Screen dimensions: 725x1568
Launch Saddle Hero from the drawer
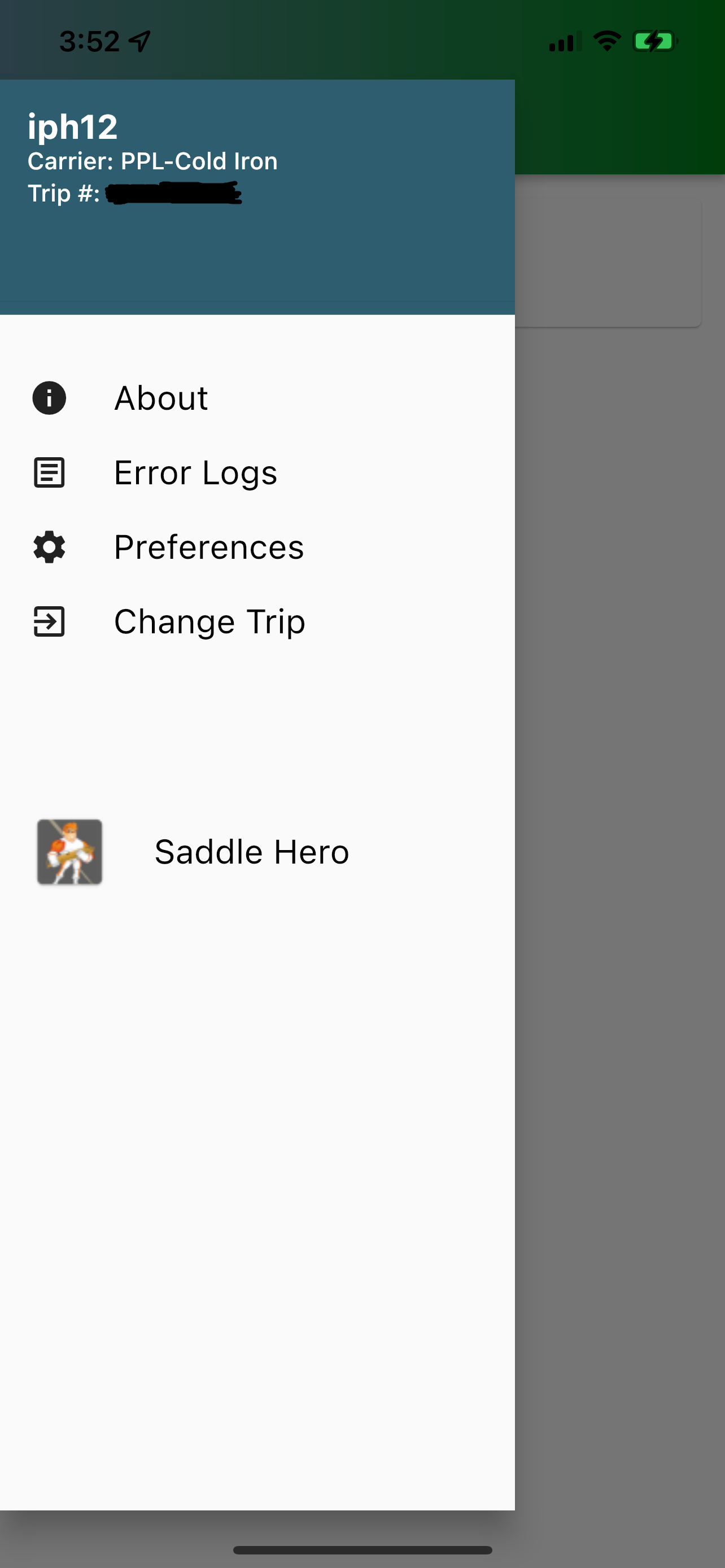coord(257,852)
